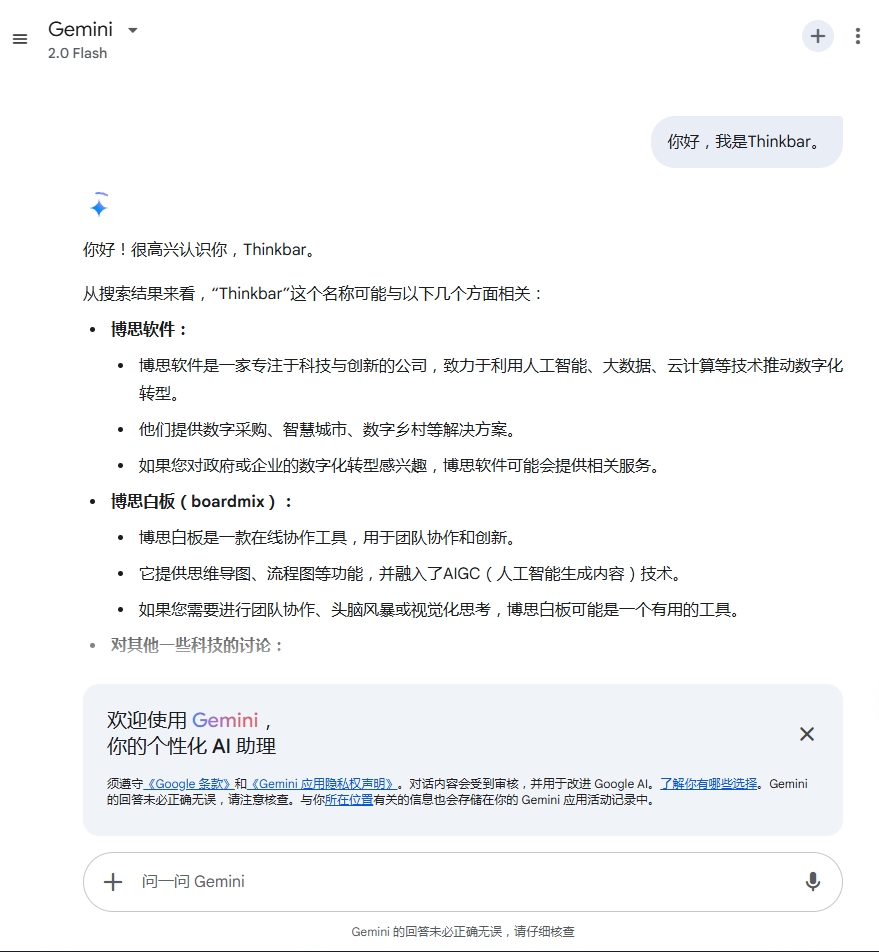The image size is (879, 952).
Task: Activate microphone voice input
Action: point(813,882)
